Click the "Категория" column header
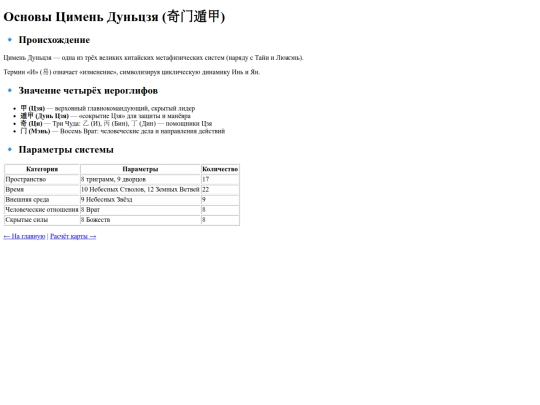 tap(42, 169)
